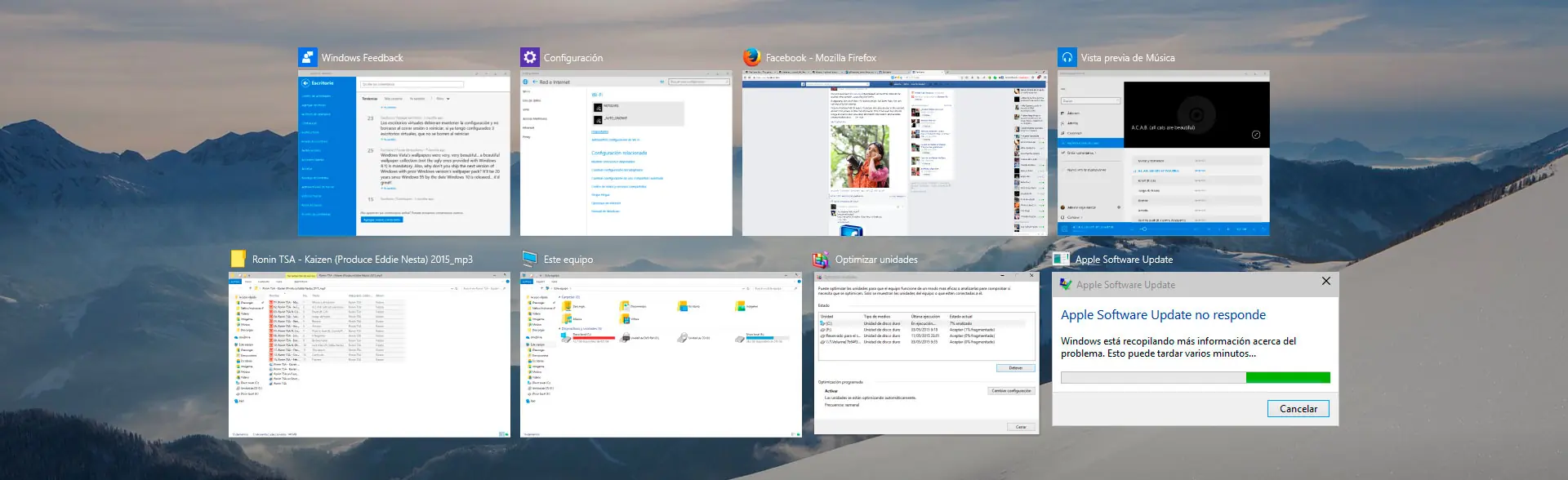This screenshot has height=480, width=1568.
Task: Click the Música headphones app icon
Action: point(1067,57)
